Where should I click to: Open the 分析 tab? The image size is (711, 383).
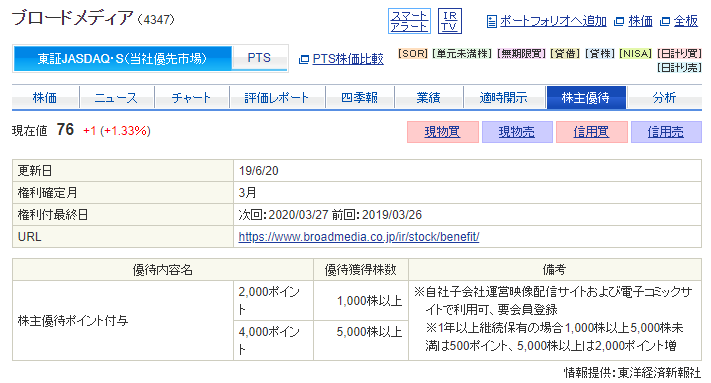pyautogui.click(x=664, y=97)
